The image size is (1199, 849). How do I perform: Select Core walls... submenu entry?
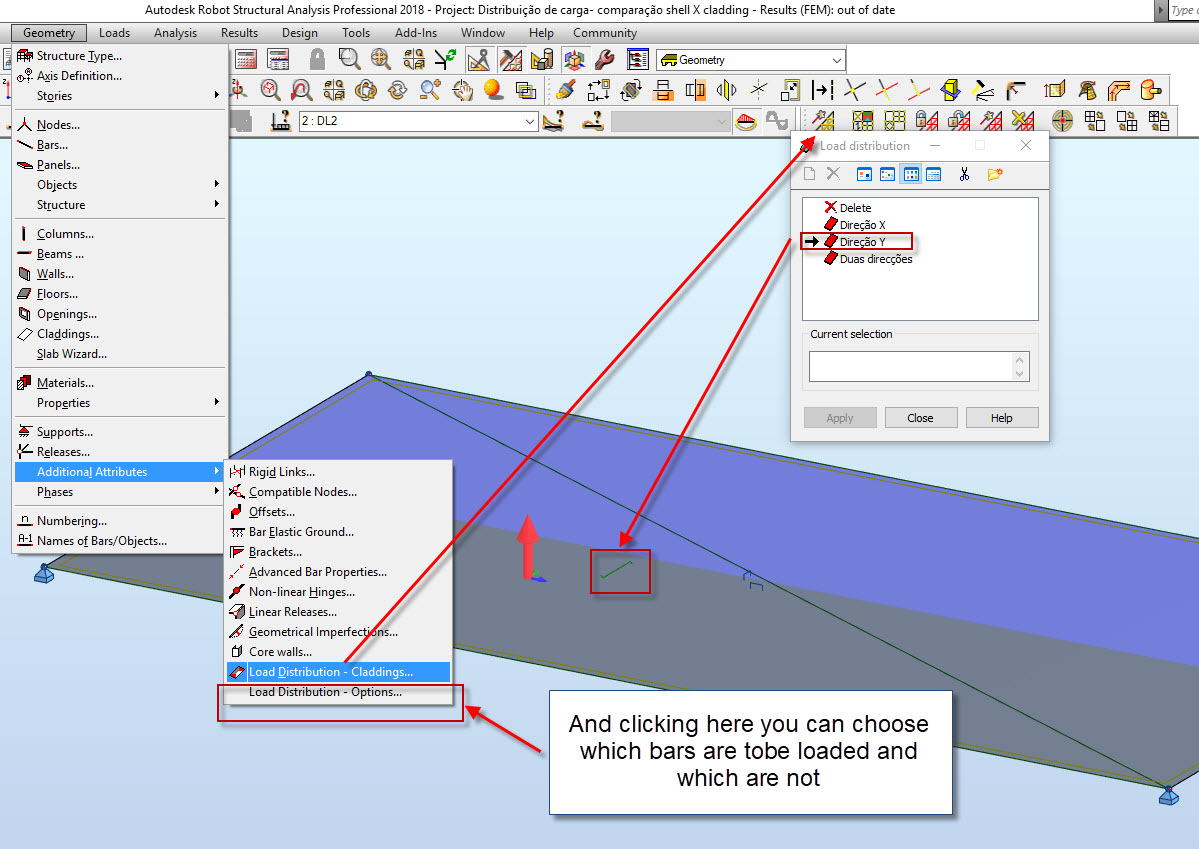(x=337, y=652)
